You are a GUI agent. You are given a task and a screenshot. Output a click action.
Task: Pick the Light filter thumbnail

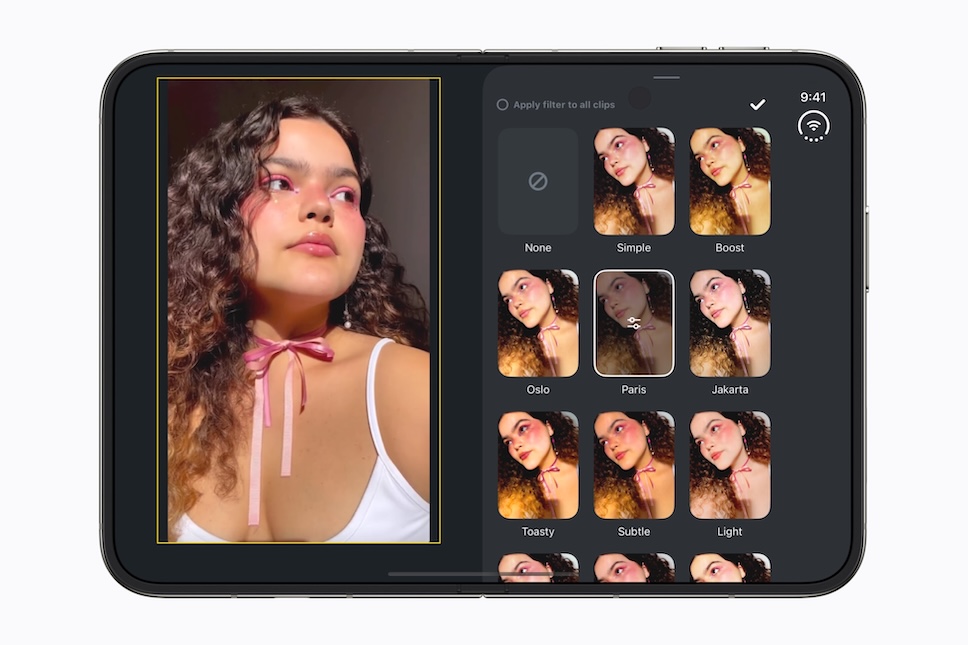click(730, 465)
